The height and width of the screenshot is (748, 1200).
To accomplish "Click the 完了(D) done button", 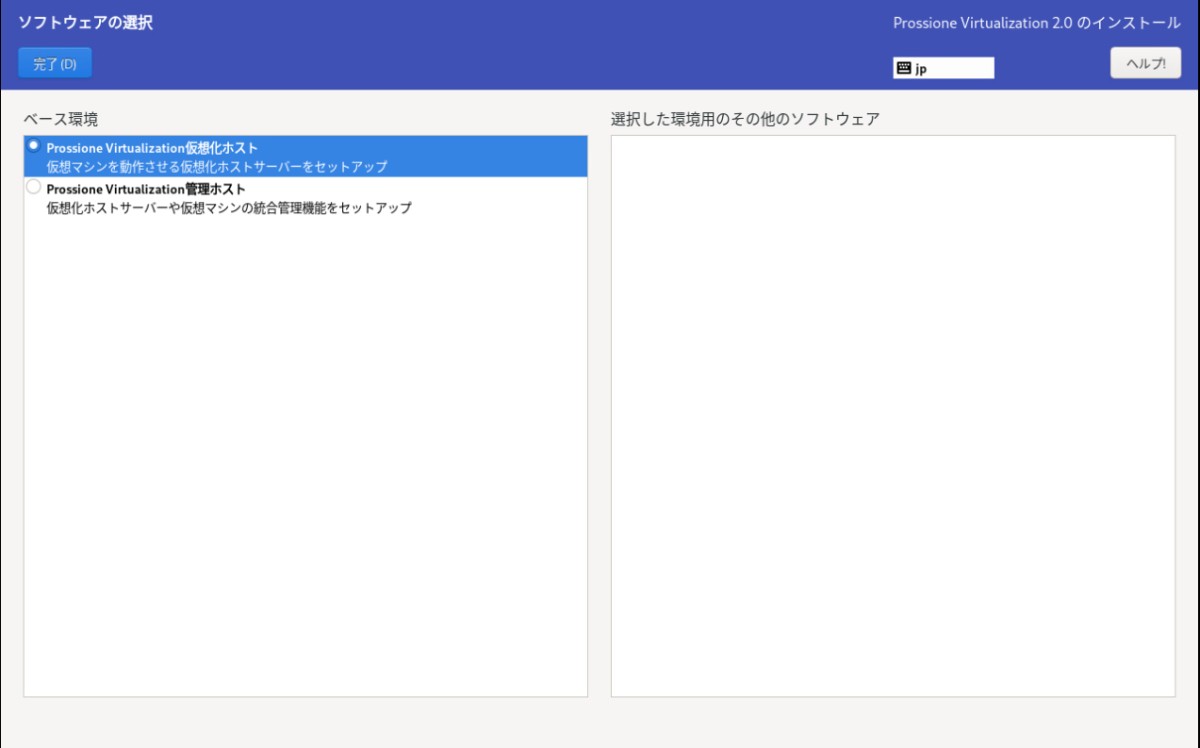I will pyautogui.click(x=55, y=63).
